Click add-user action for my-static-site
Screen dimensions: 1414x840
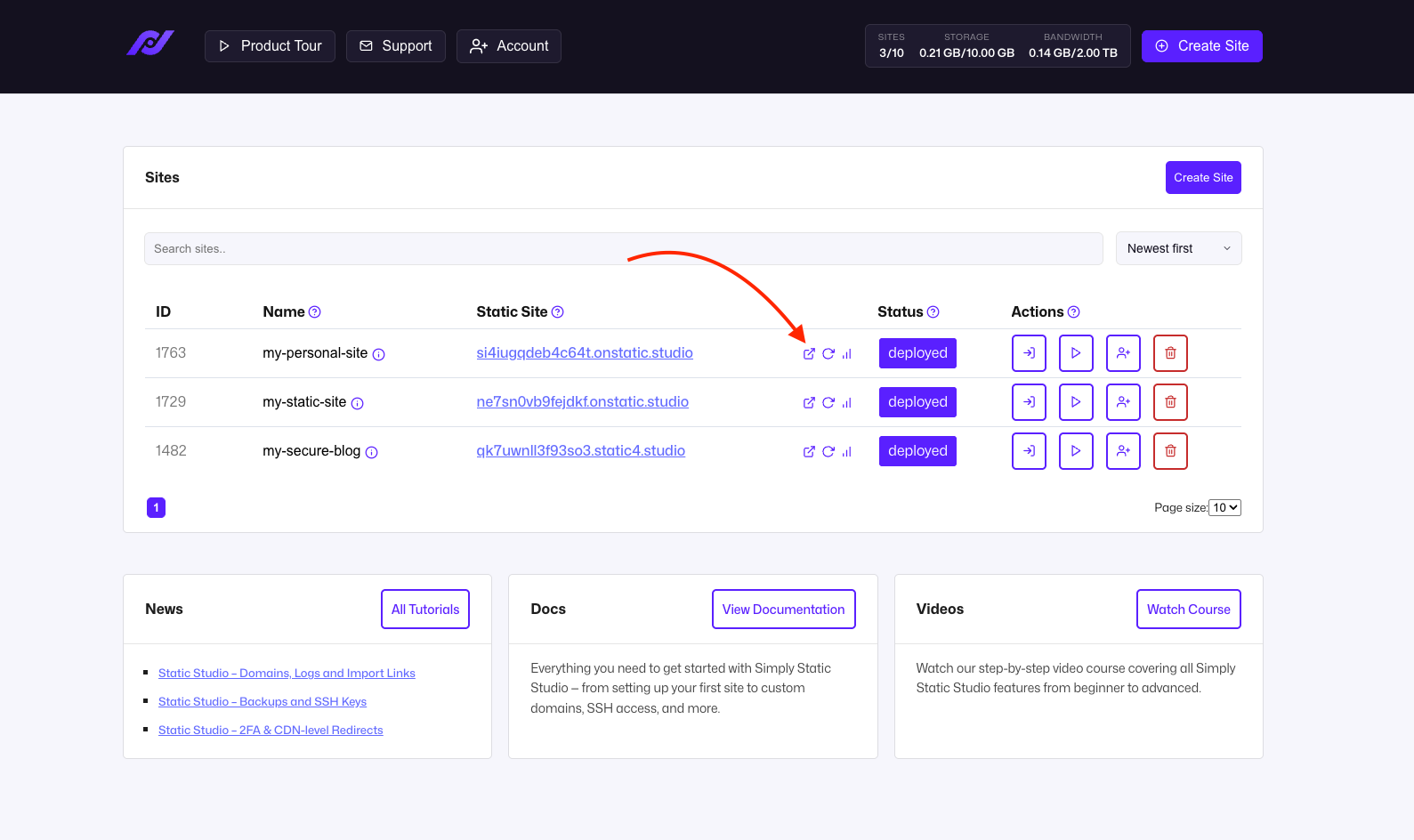coord(1123,402)
